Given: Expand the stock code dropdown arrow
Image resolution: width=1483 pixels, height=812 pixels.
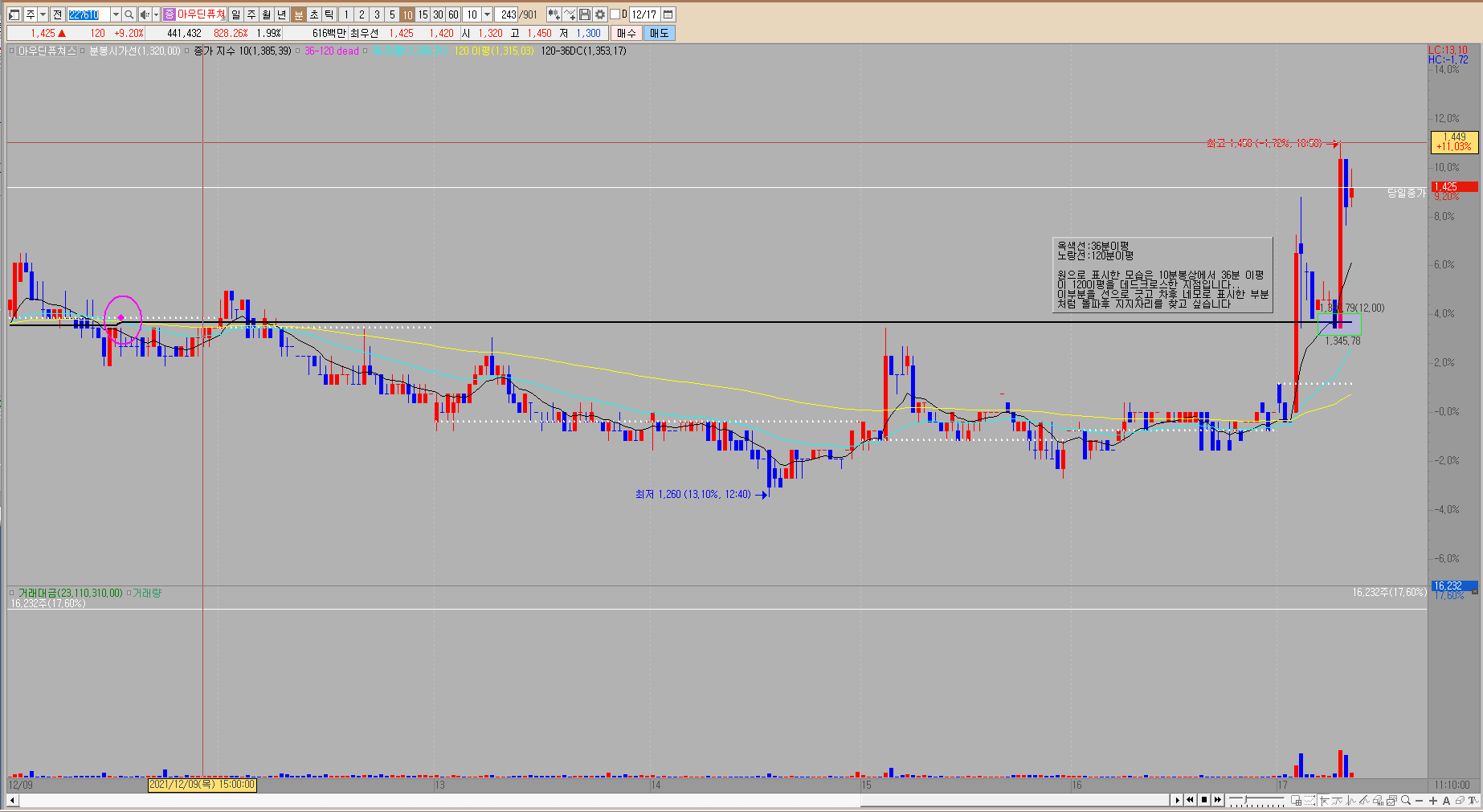Looking at the screenshot, I should [115, 14].
